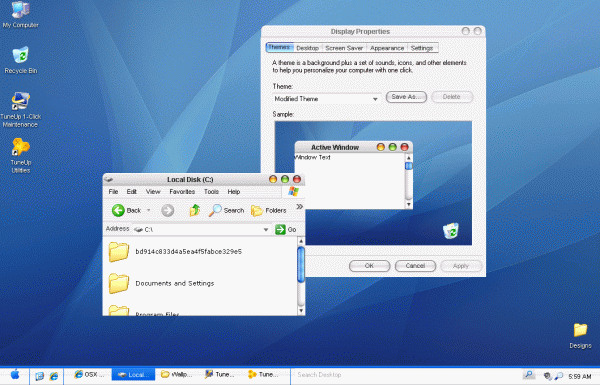The width and height of the screenshot is (600, 385).
Task: Click the taskbar clock showing 5:59 AM
Action: click(x=579, y=377)
